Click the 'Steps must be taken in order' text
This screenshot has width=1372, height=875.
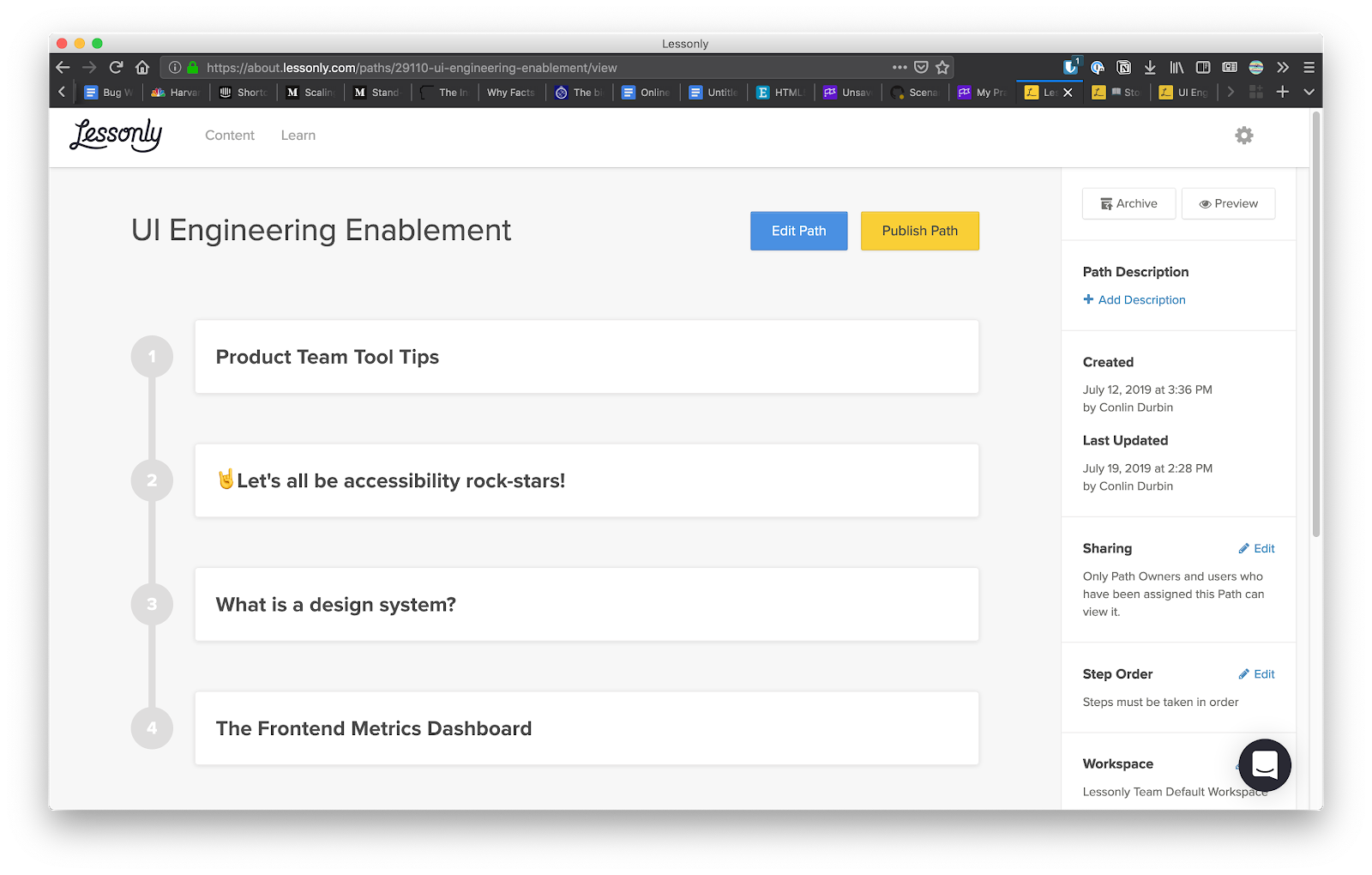click(x=1160, y=702)
